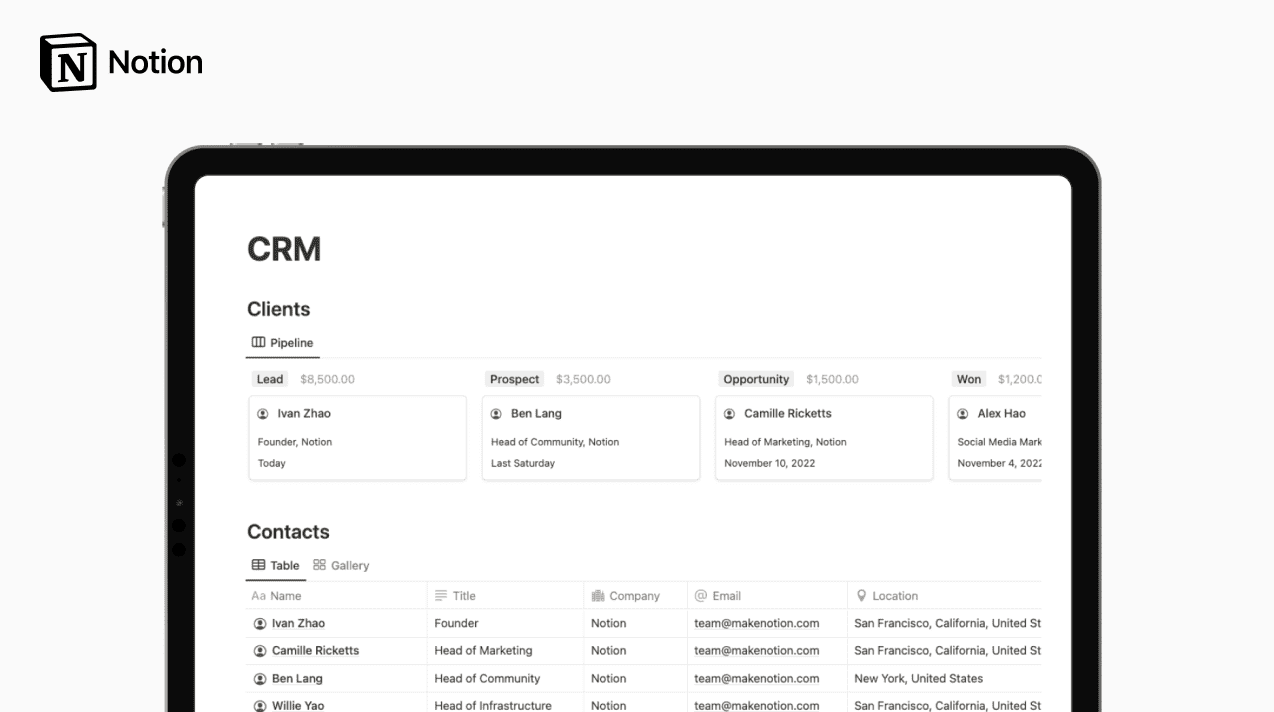Image resolution: width=1274 pixels, height=712 pixels.
Task: Click the person icon on Alex Hao card
Action: 963,414
